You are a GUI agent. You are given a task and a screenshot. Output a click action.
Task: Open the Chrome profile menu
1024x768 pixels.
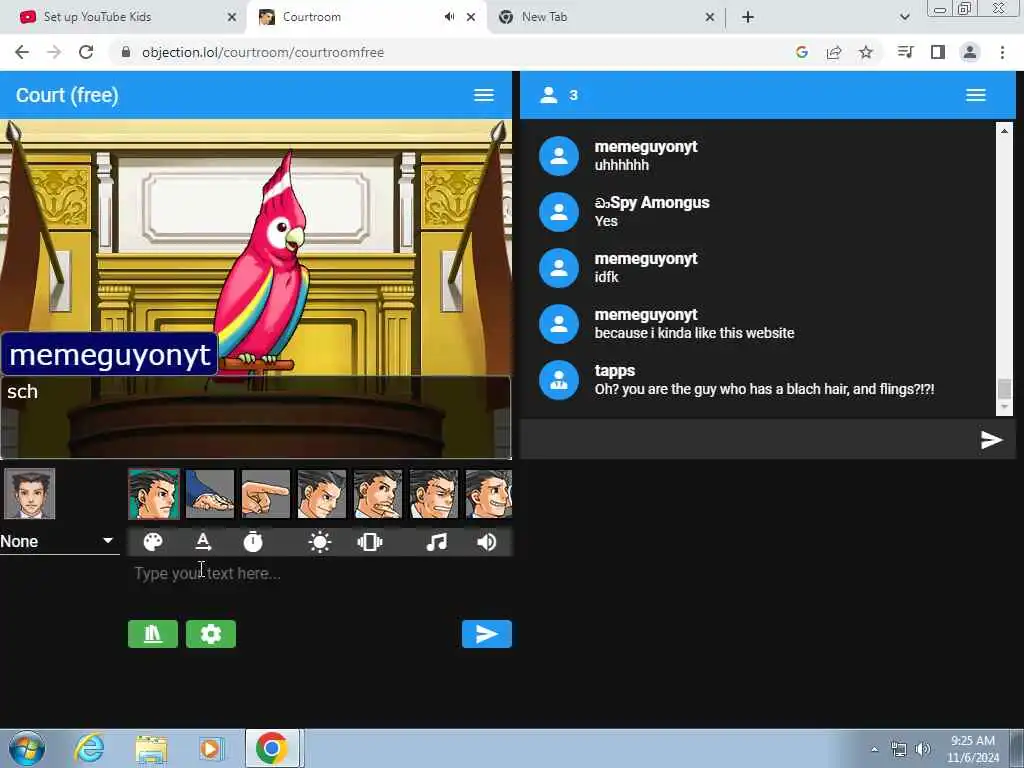coord(970,52)
